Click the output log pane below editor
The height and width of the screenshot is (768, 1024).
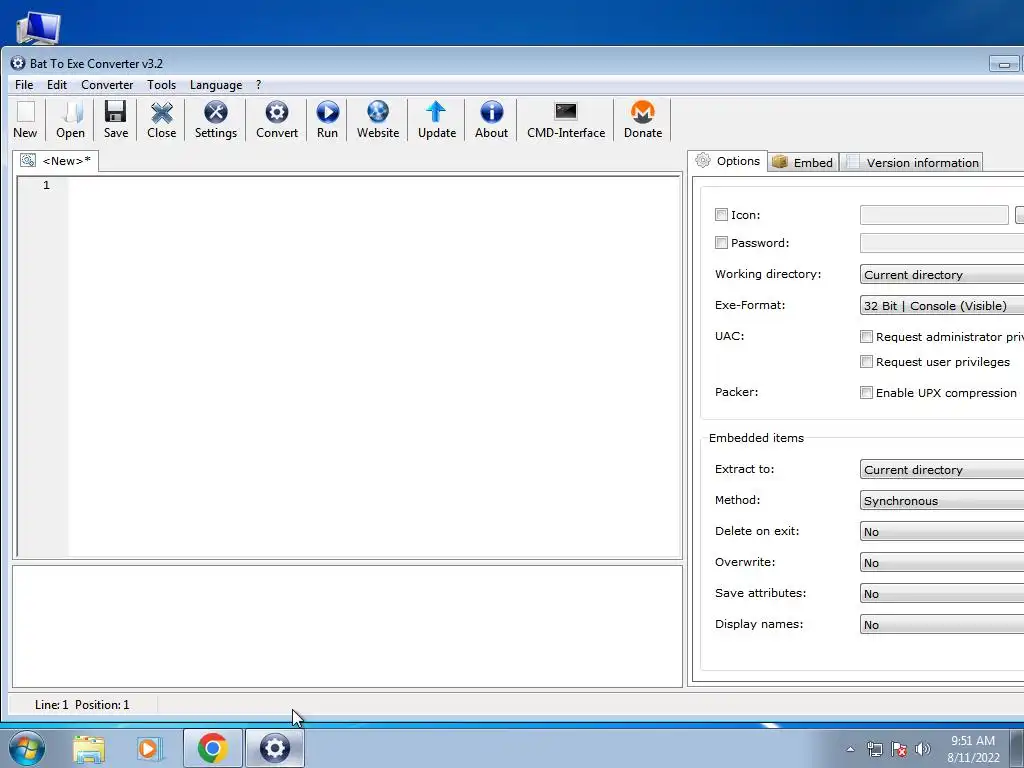point(347,626)
